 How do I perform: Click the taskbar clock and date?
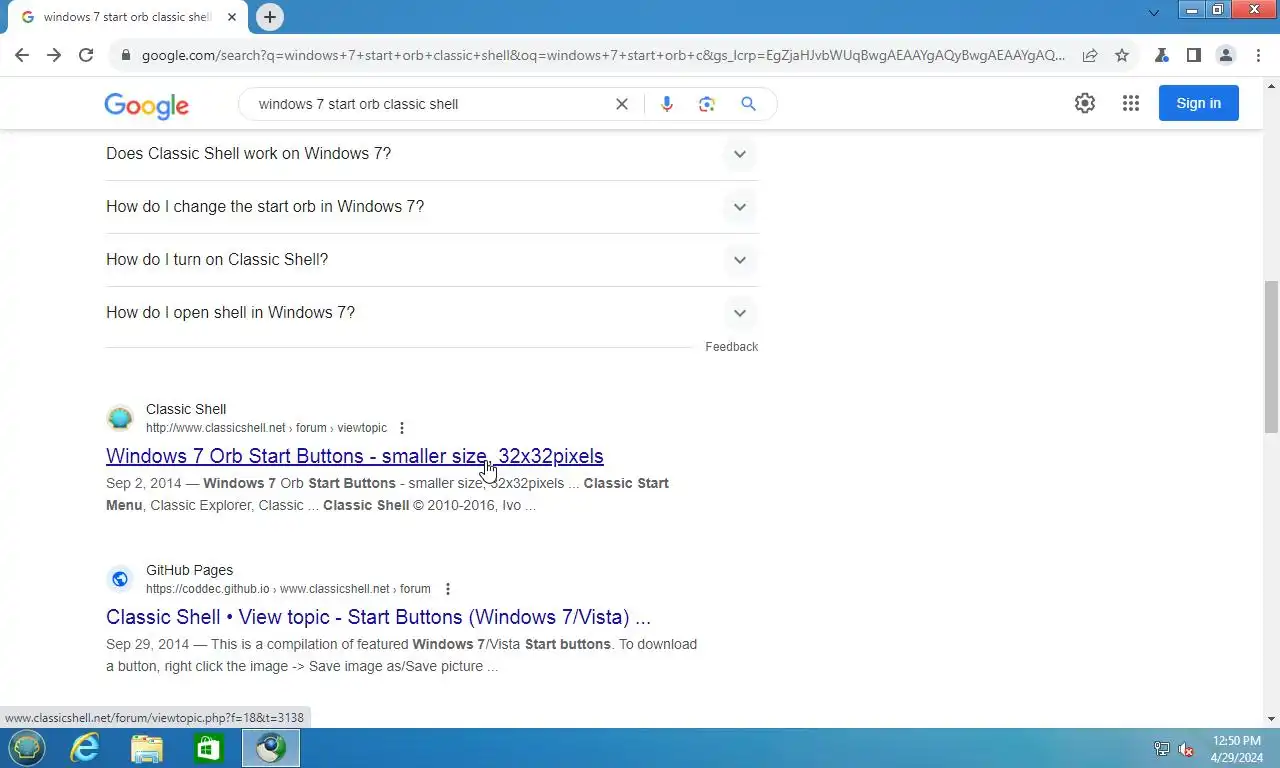pyautogui.click(x=1237, y=749)
